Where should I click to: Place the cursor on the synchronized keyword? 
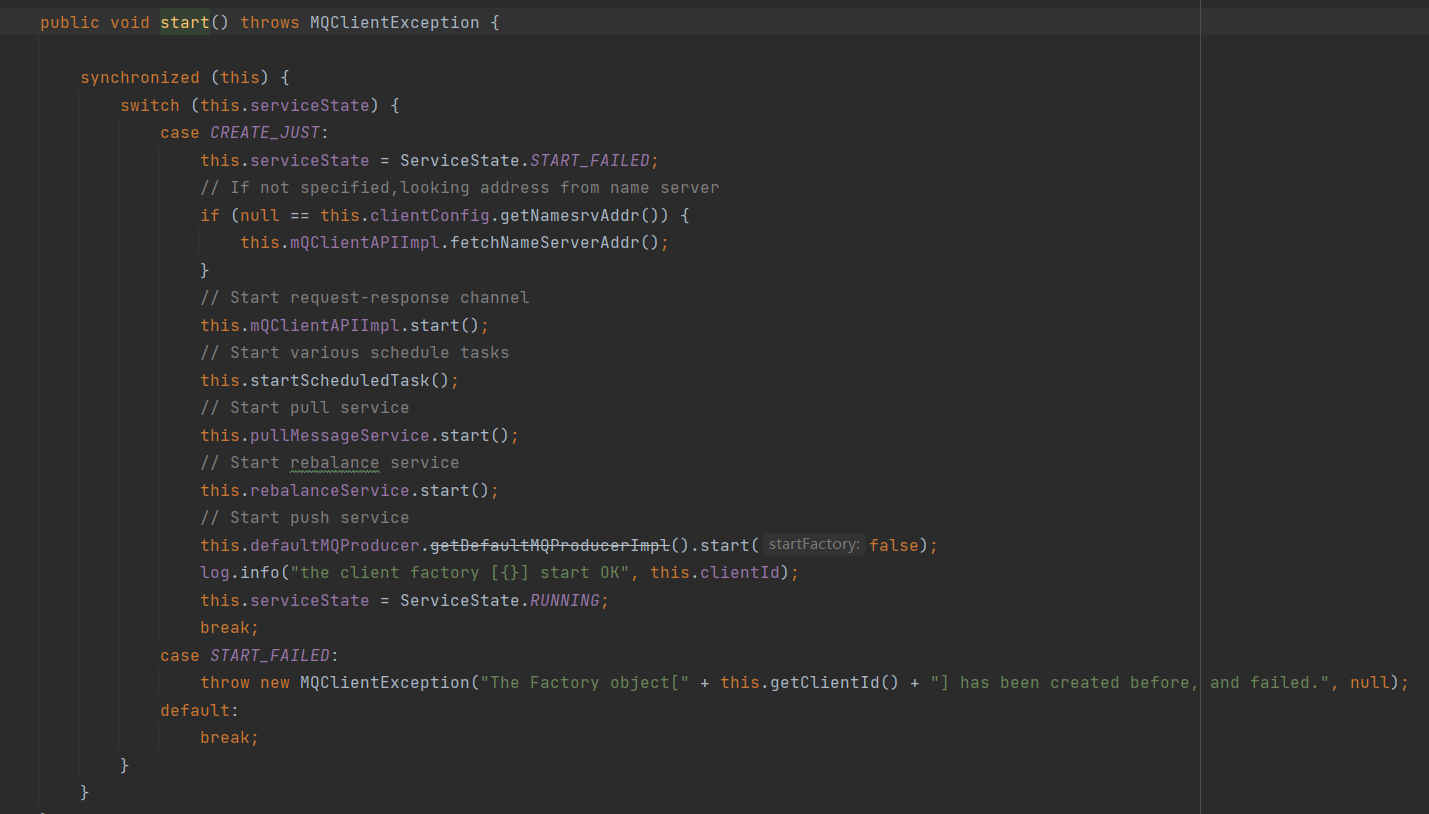(140, 77)
